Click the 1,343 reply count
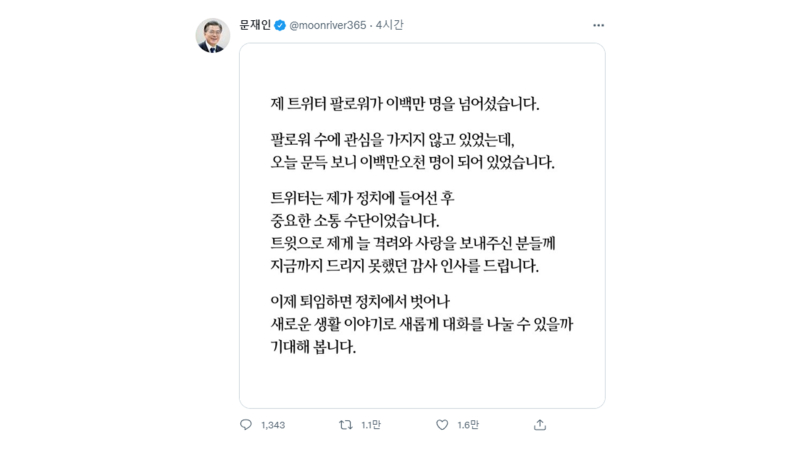The height and width of the screenshot is (450, 800). coord(273,425)
